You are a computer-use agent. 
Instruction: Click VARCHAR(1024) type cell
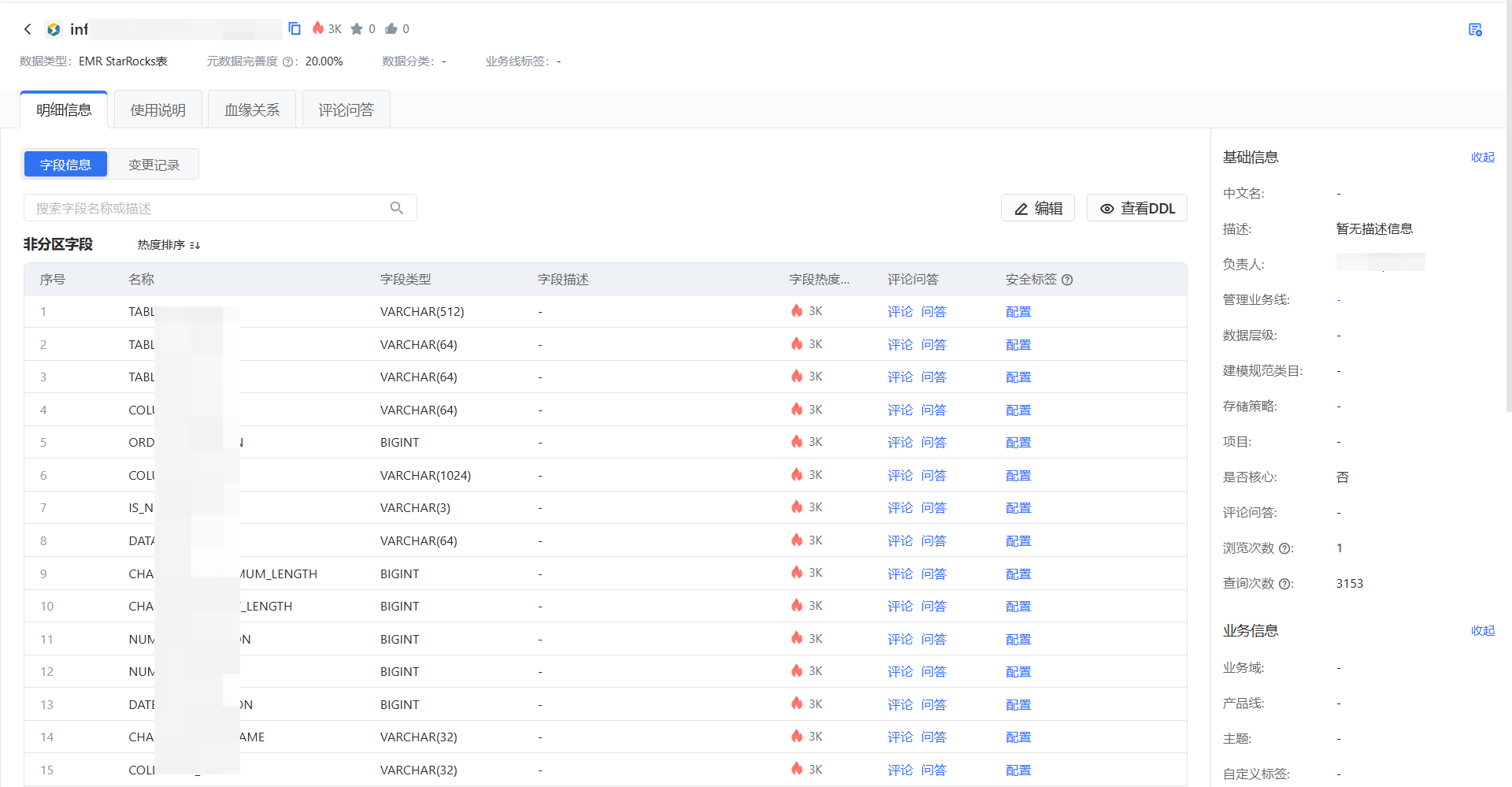[x=425, y=476]
